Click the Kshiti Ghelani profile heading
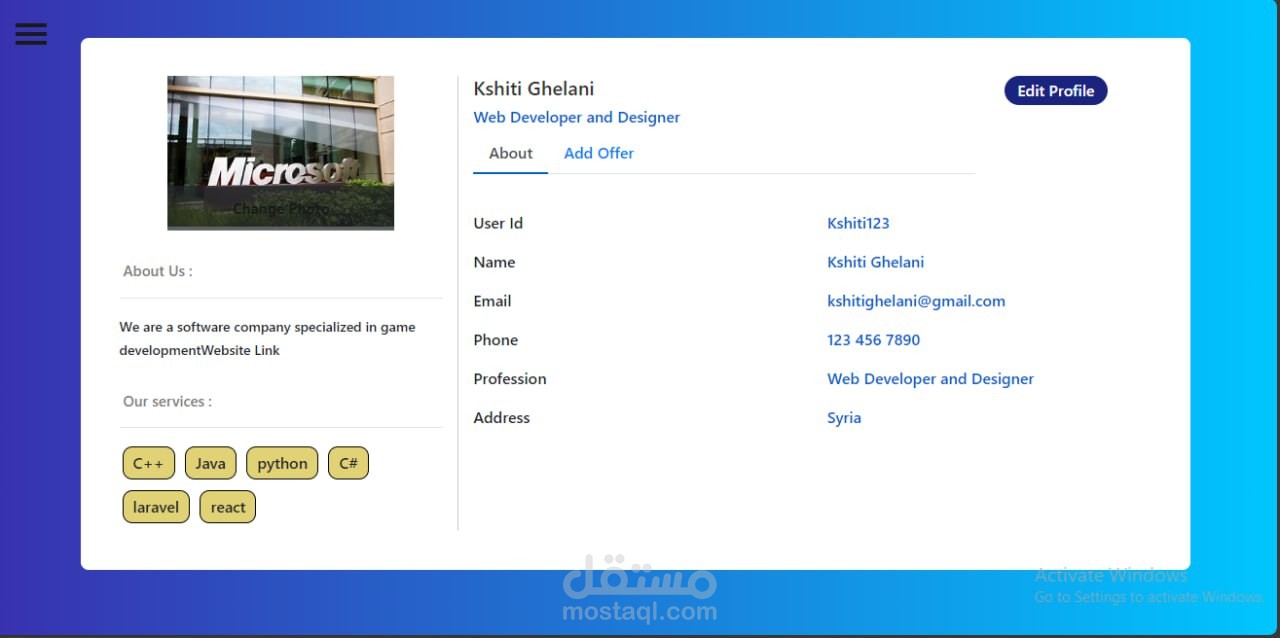1280x638 pixels. tap(534, 89)
